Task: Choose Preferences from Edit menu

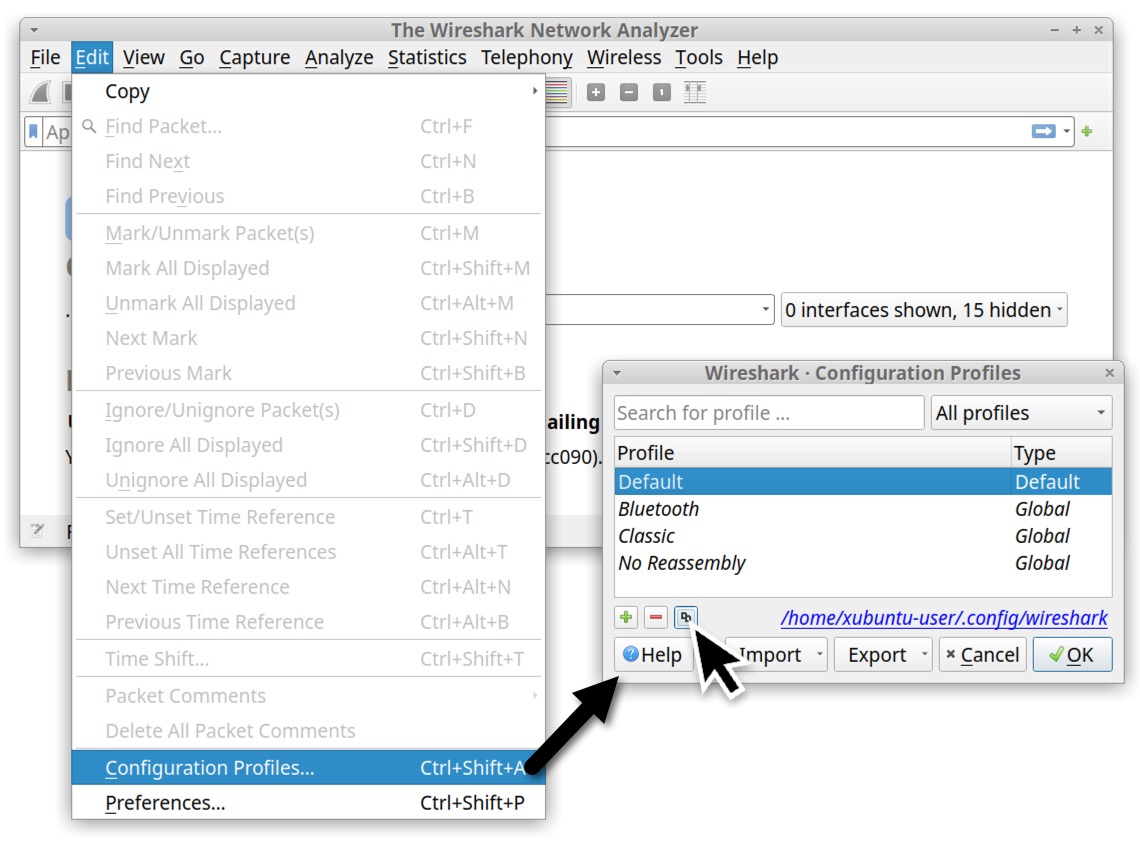Action: 308,802
